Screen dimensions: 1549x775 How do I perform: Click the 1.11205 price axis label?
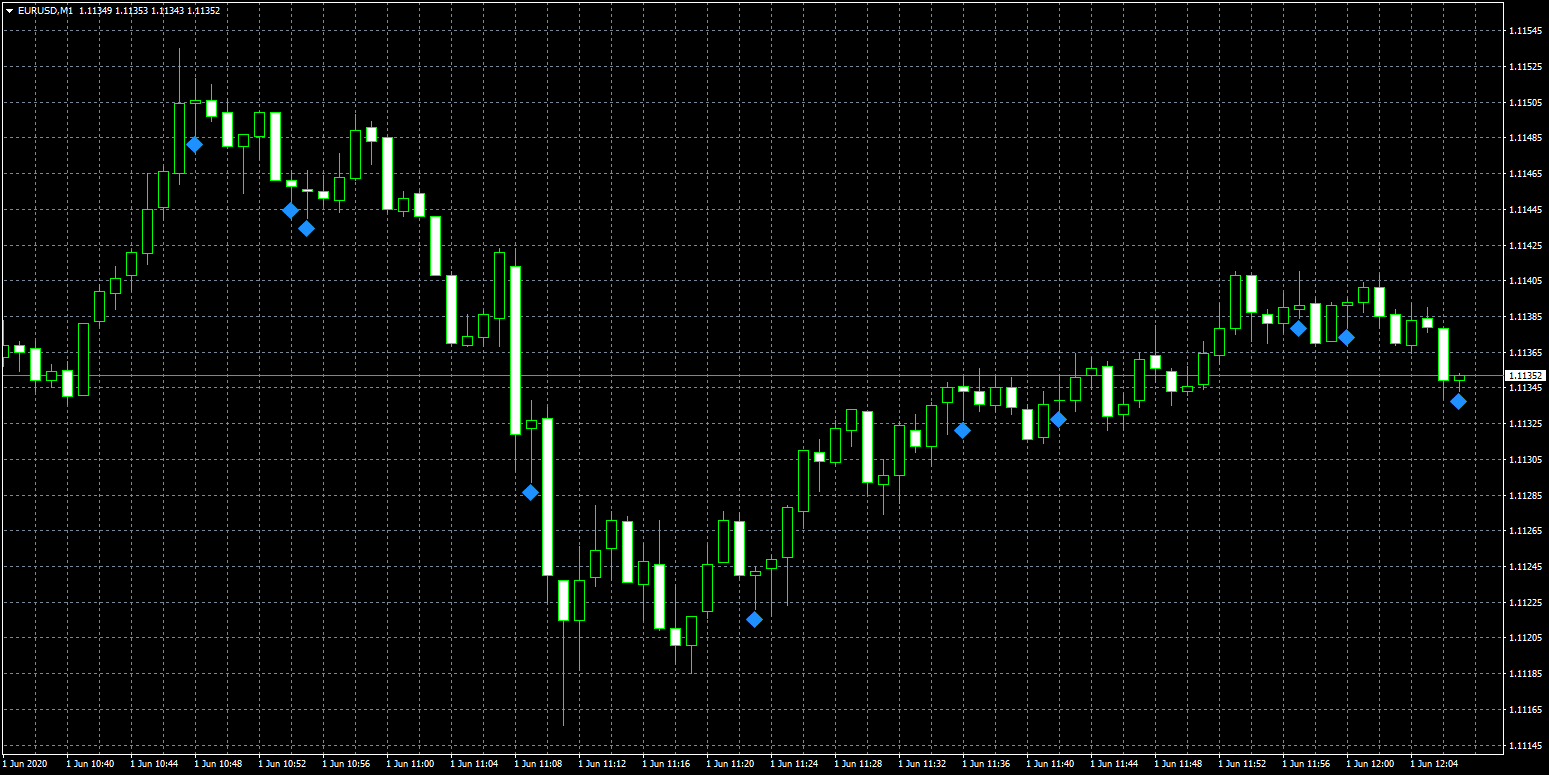(1525, 638)
